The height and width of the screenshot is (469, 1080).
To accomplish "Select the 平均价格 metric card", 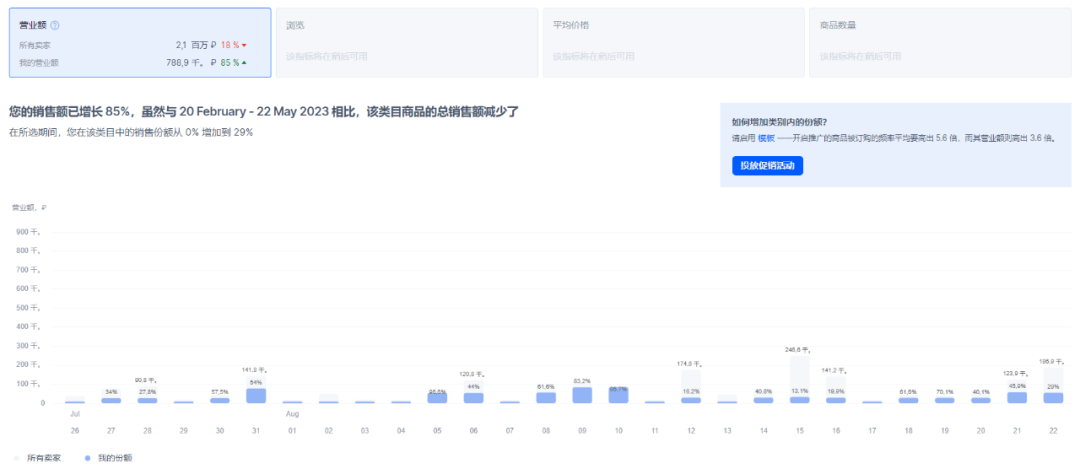I will [674, 43].
